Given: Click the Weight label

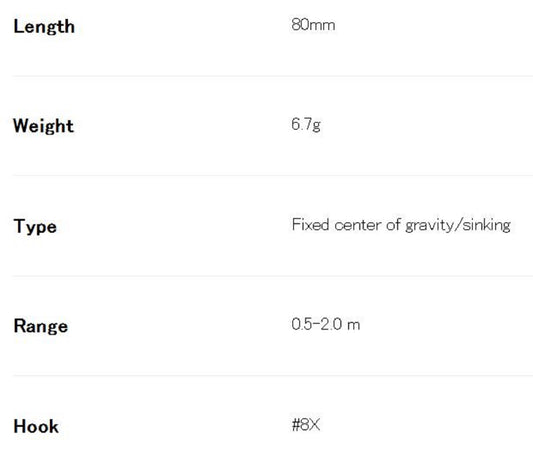Looking at the screenshot, I should [x=43, y=126].
